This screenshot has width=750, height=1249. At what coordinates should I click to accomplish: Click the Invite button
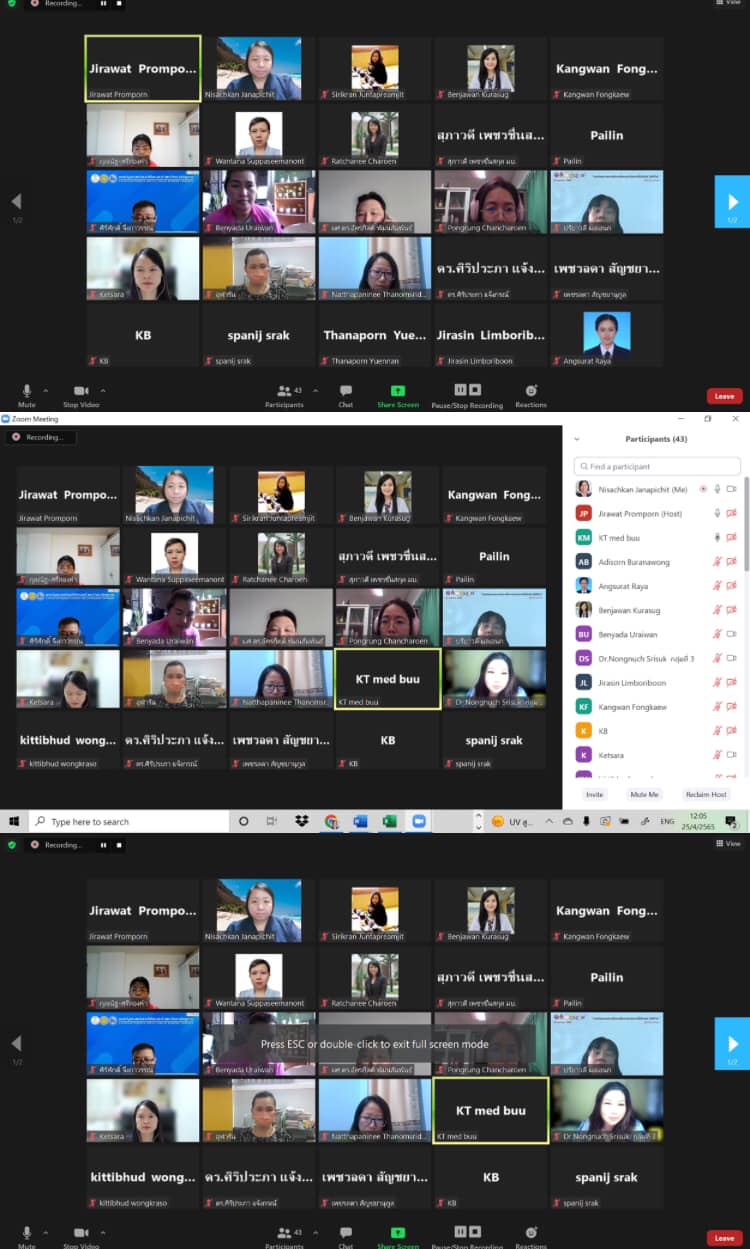coord(594,794)
